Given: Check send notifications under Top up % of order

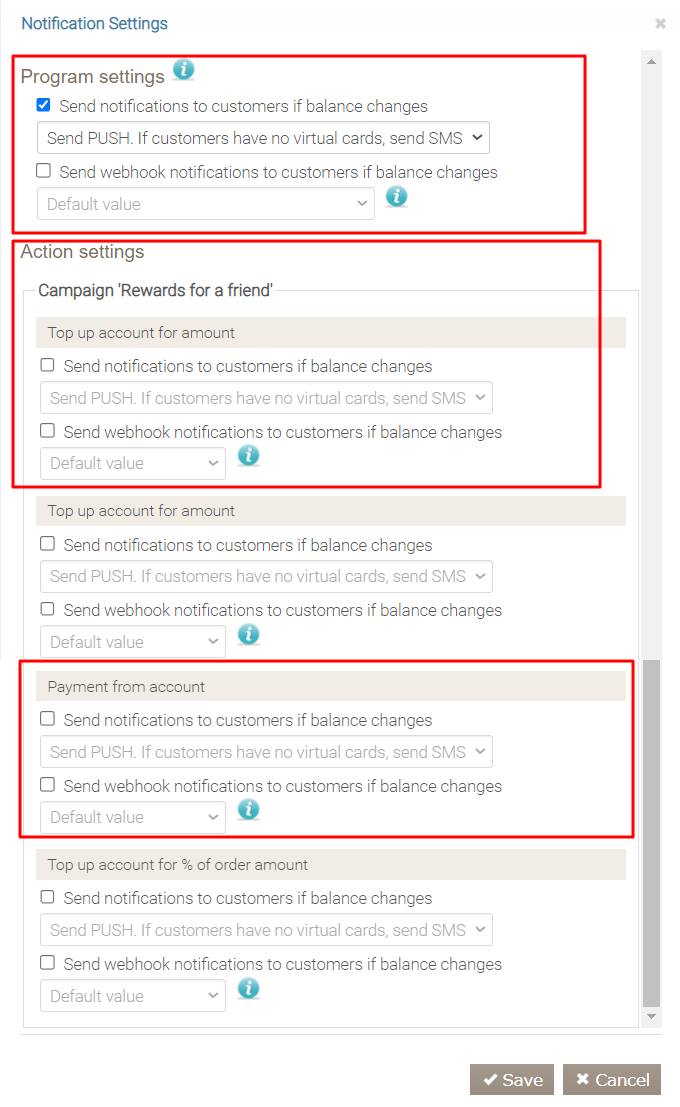Looking at the screenshot, I should click(x=47, y=897).
